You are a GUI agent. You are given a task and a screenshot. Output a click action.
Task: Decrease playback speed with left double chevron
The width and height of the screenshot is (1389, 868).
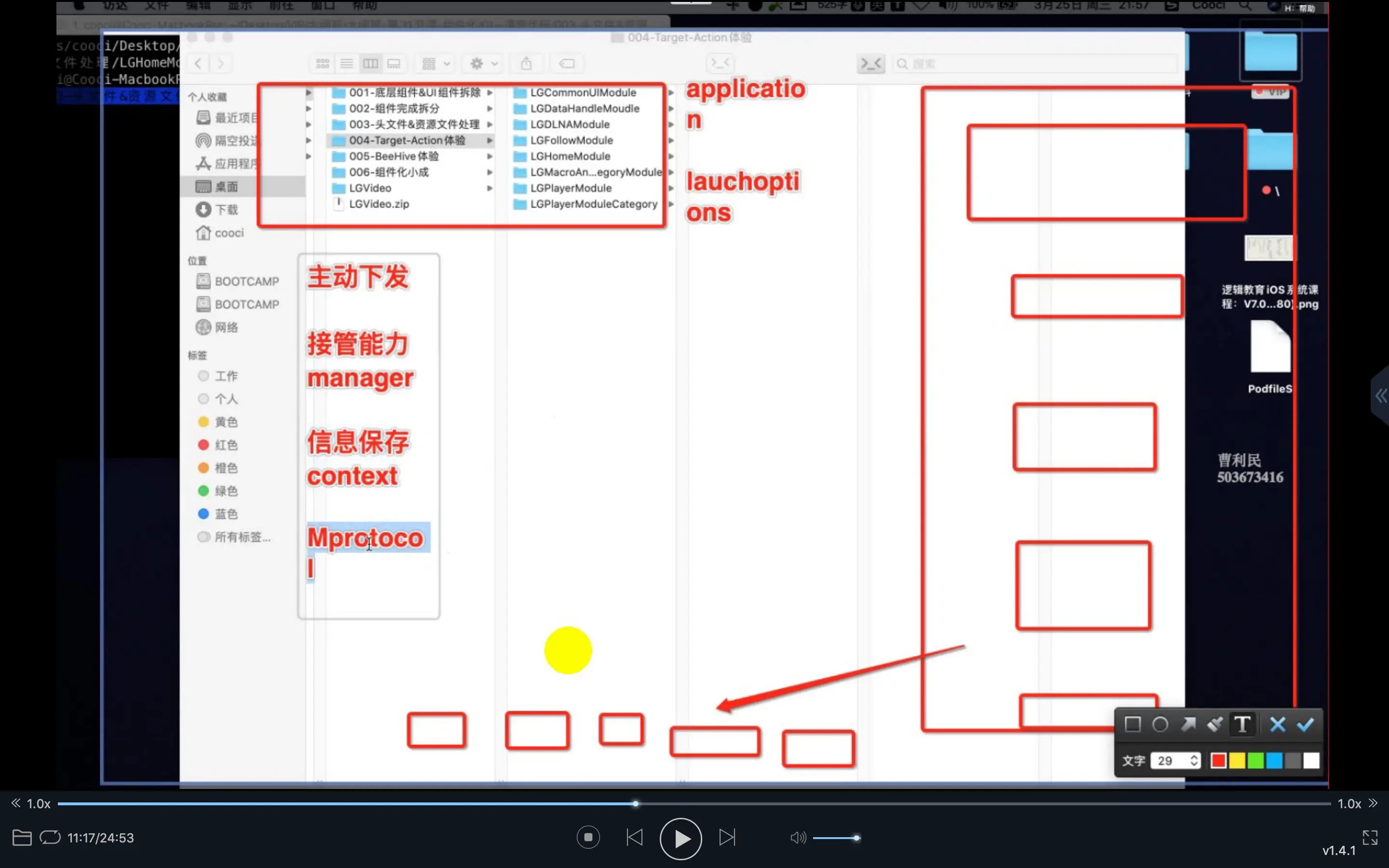[15, 803]
